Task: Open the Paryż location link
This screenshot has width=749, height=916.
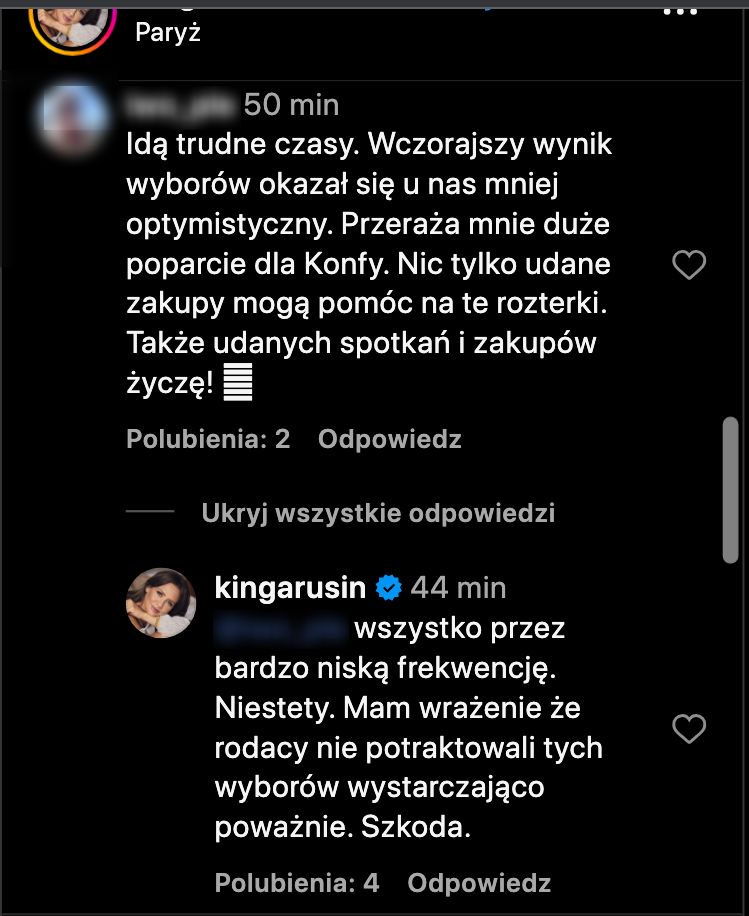Action: click(168, 32)
